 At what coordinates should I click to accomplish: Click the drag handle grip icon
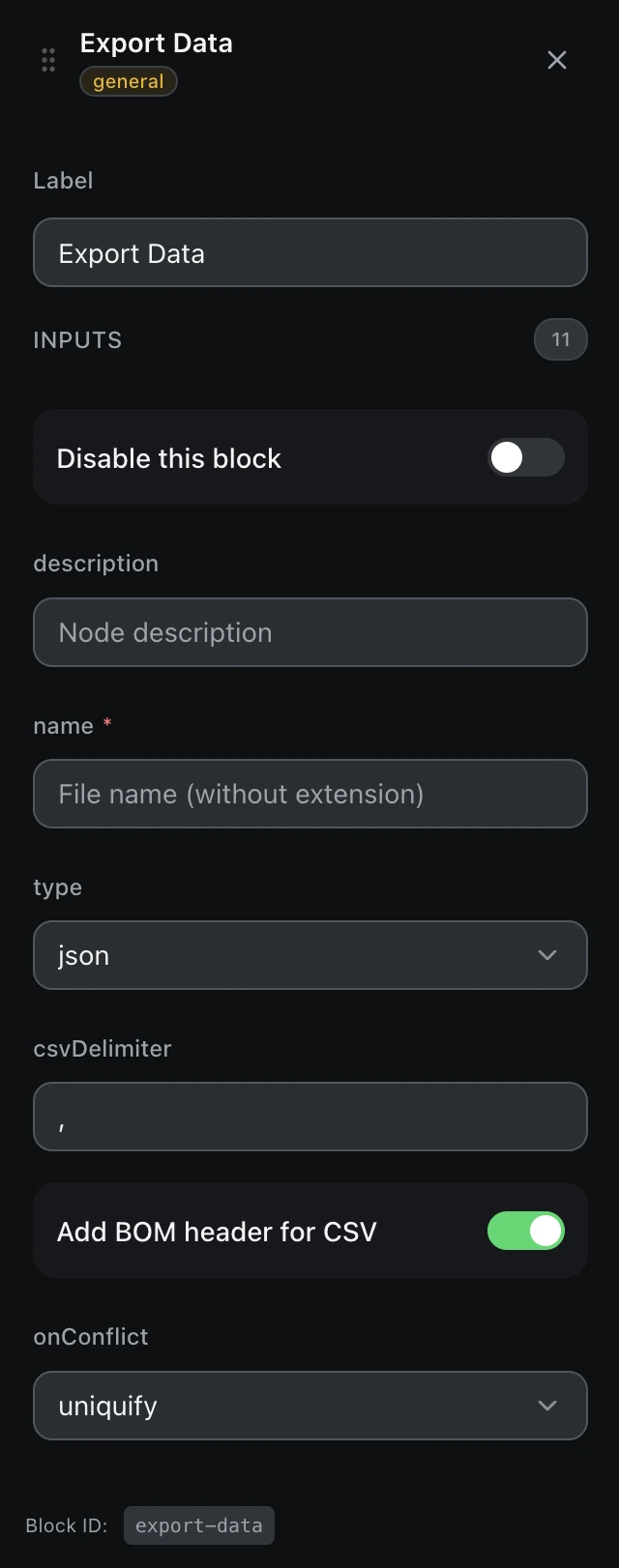click(x=48, y=60)
